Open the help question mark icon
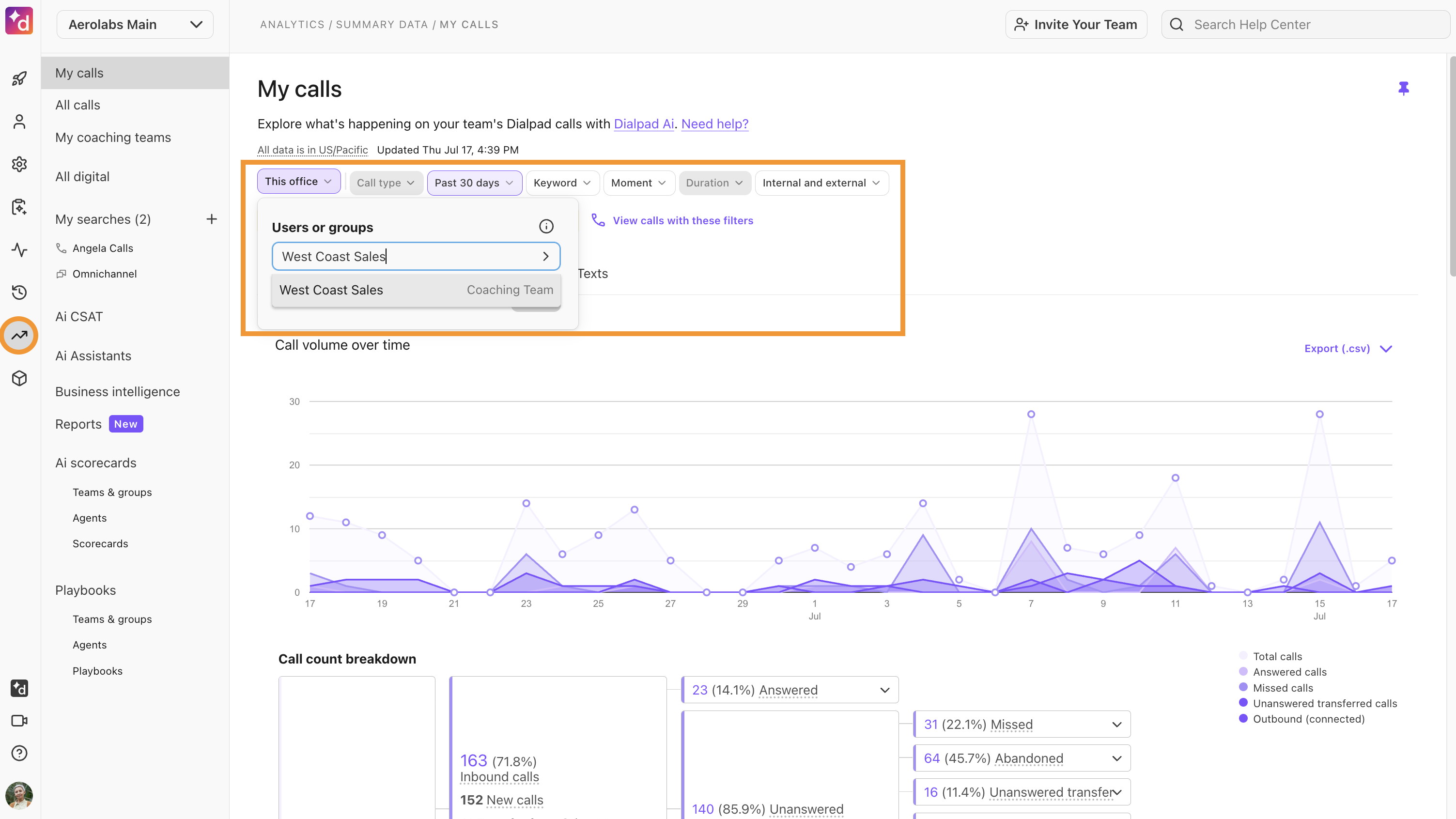Screen dimensions: 1456x819 [19, 753]
